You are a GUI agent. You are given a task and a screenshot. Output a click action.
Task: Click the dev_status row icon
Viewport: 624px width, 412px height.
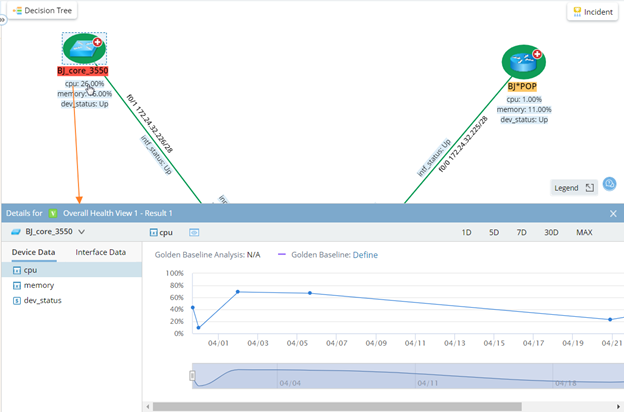[x=17, y=301]
